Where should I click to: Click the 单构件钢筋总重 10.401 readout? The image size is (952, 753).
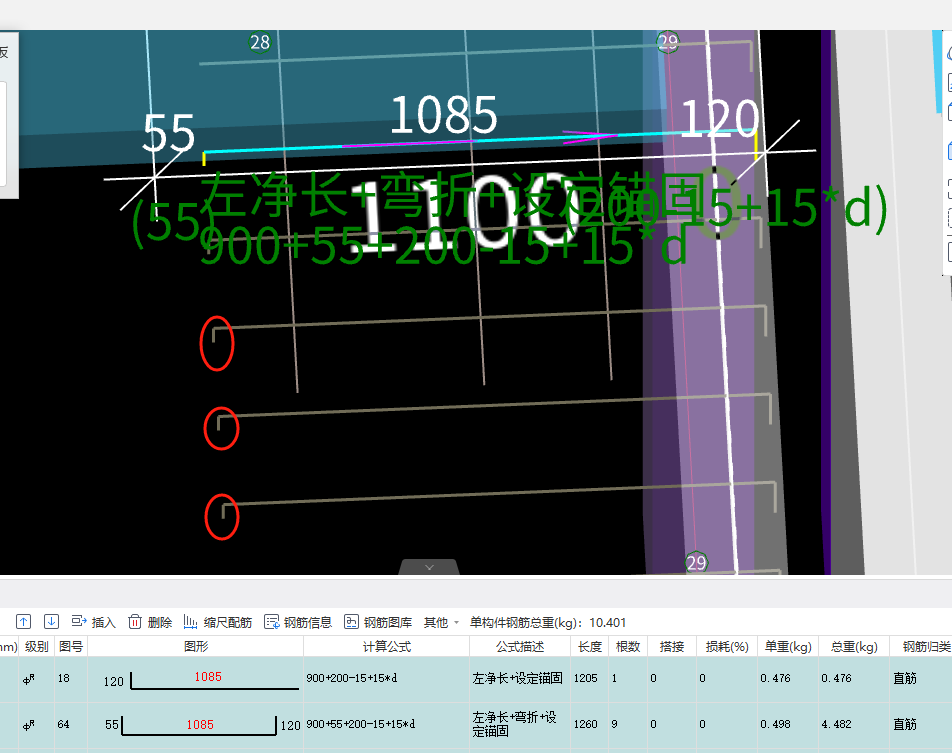click(x=548, y=622)
